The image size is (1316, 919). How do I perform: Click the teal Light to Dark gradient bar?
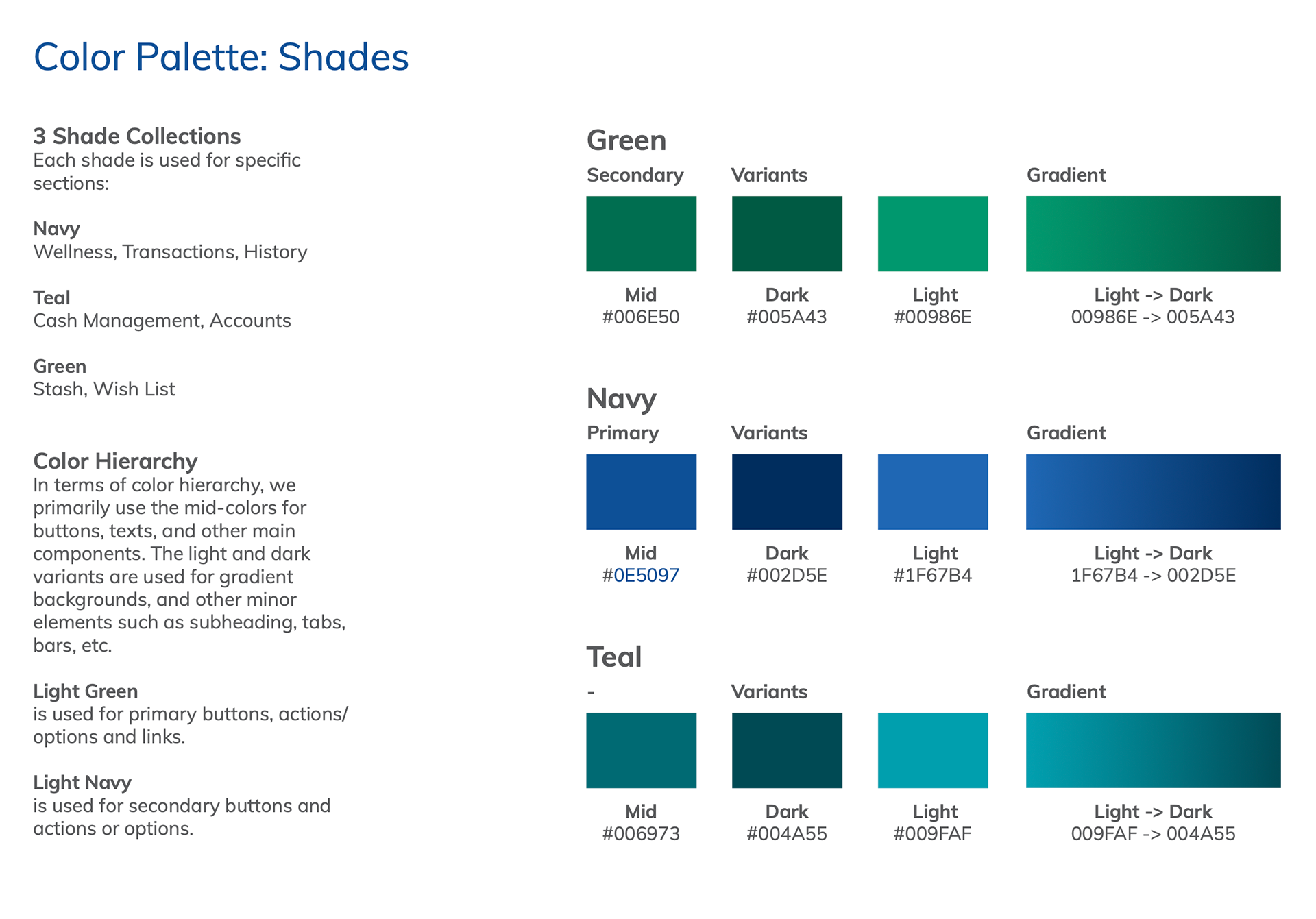coord(1153,750)
